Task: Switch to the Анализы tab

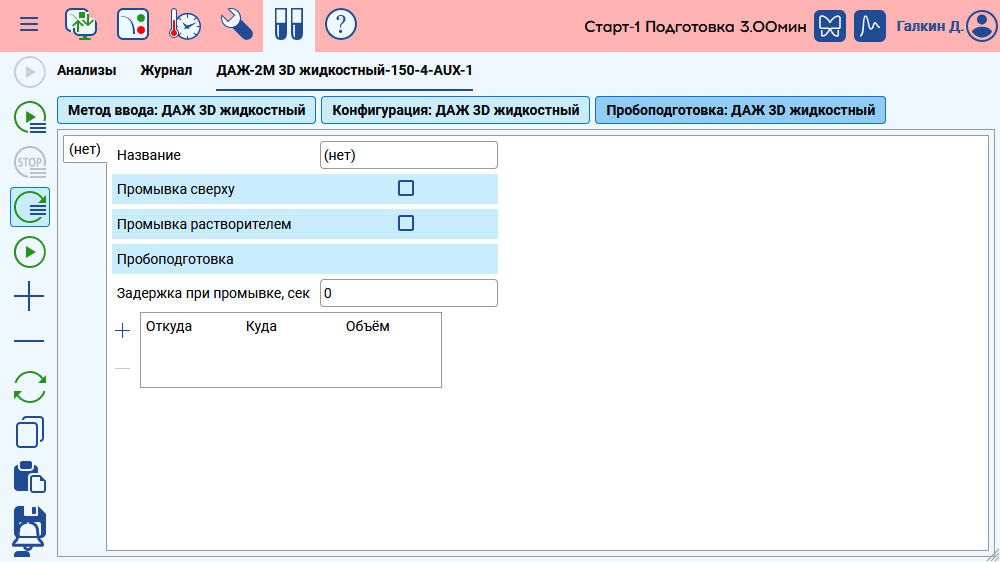Action: point(86,71)
